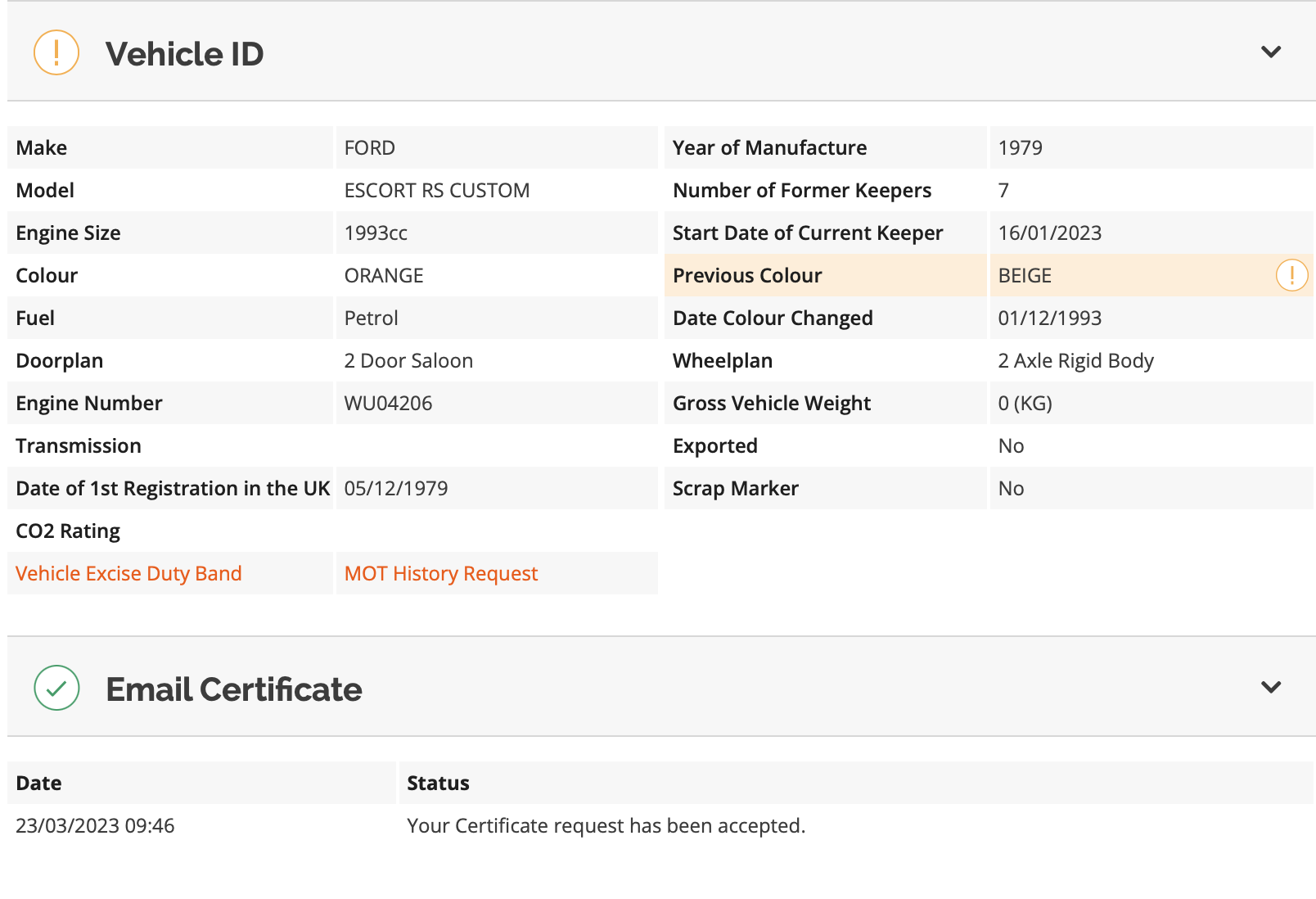Select the registration date 05/12/1979
This screenshot has height=899, width=1316.
[x=396, y=488]
